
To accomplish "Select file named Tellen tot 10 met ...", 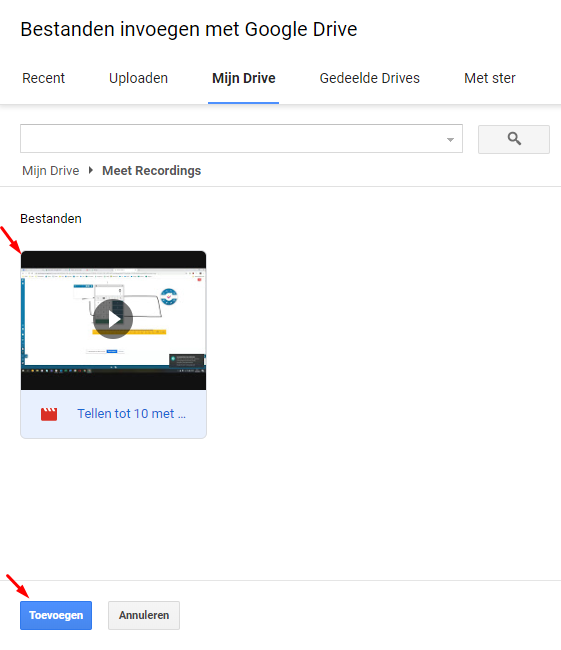I will point(131,414).
